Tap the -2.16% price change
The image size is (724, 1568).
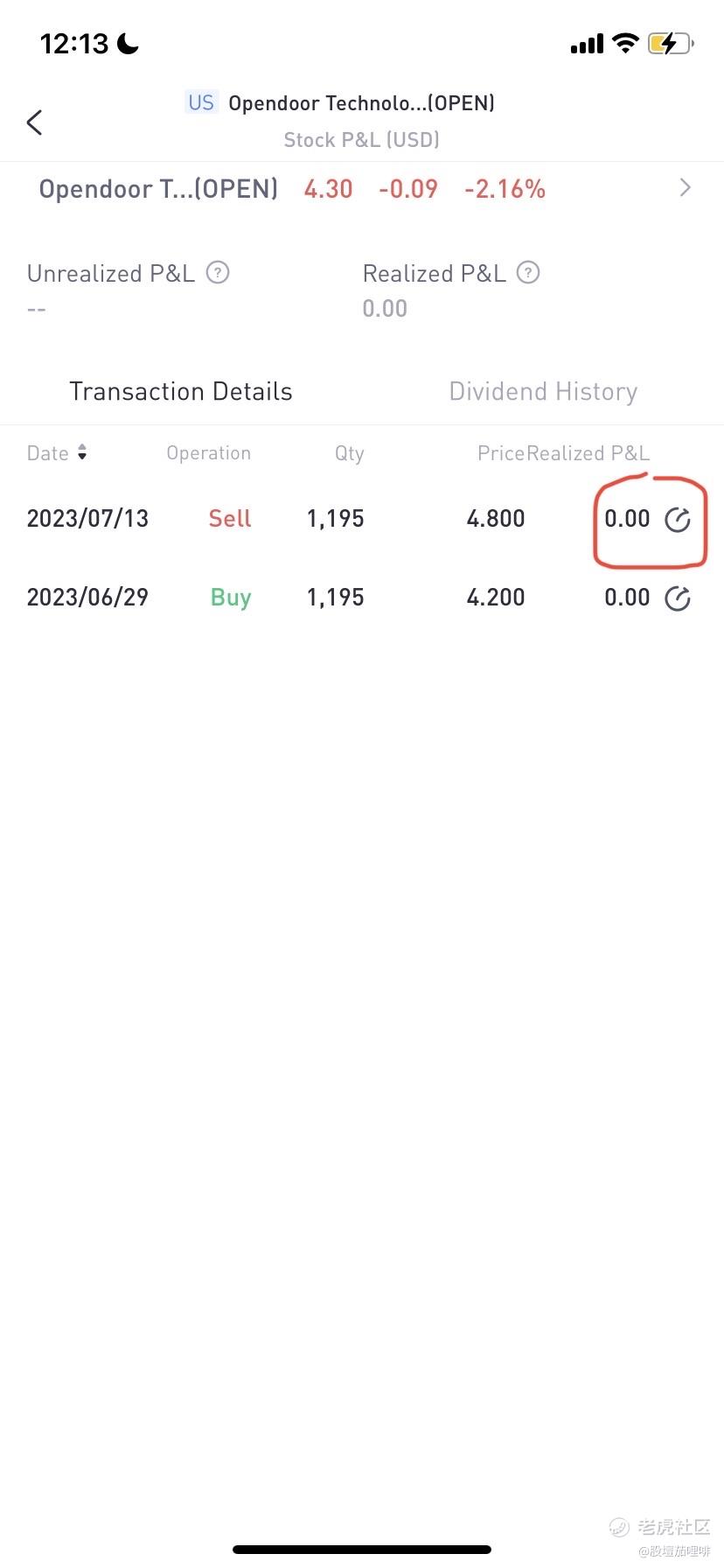pos(505,189)
